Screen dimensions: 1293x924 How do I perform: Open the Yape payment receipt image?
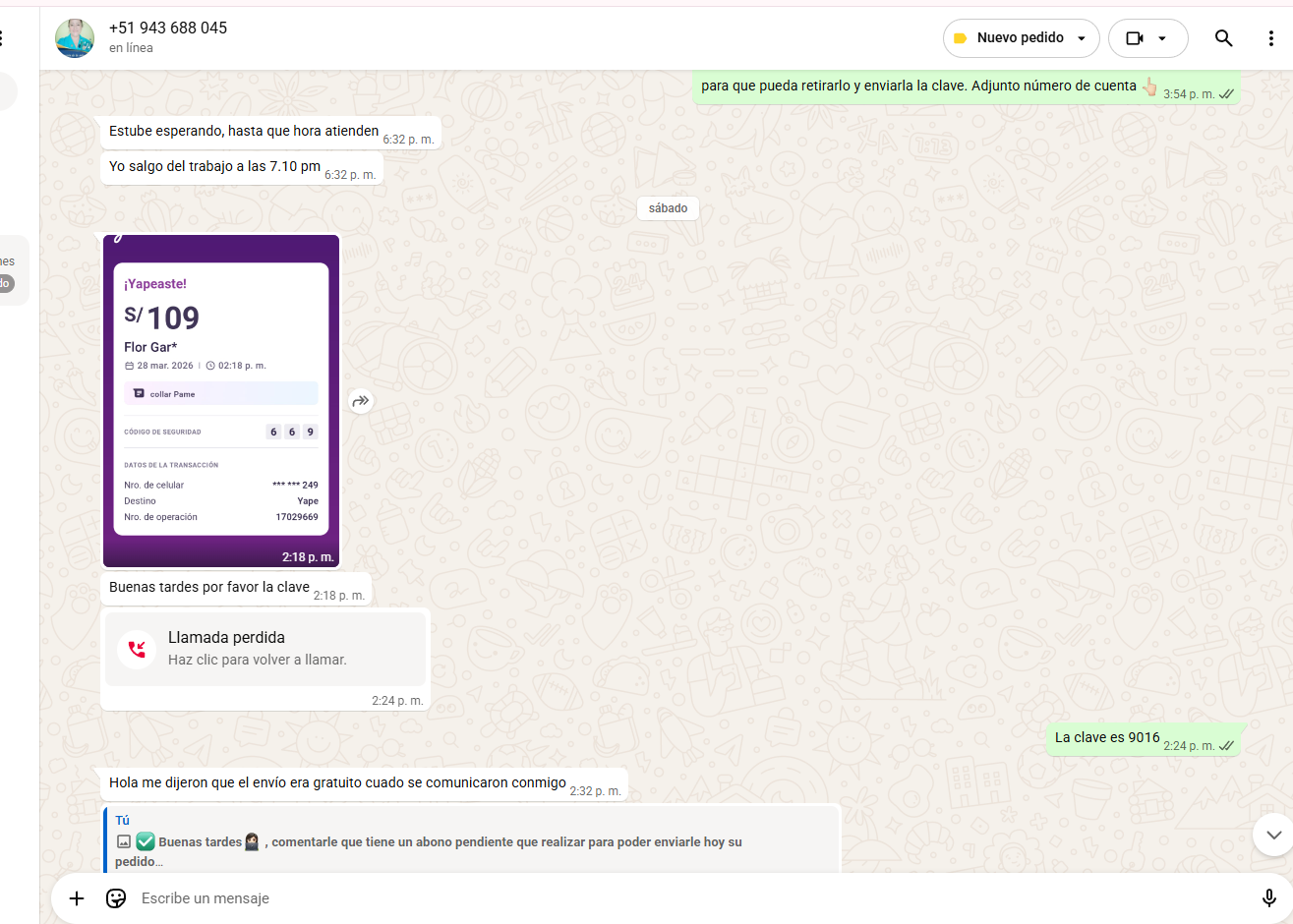click(x=221, y=400)
